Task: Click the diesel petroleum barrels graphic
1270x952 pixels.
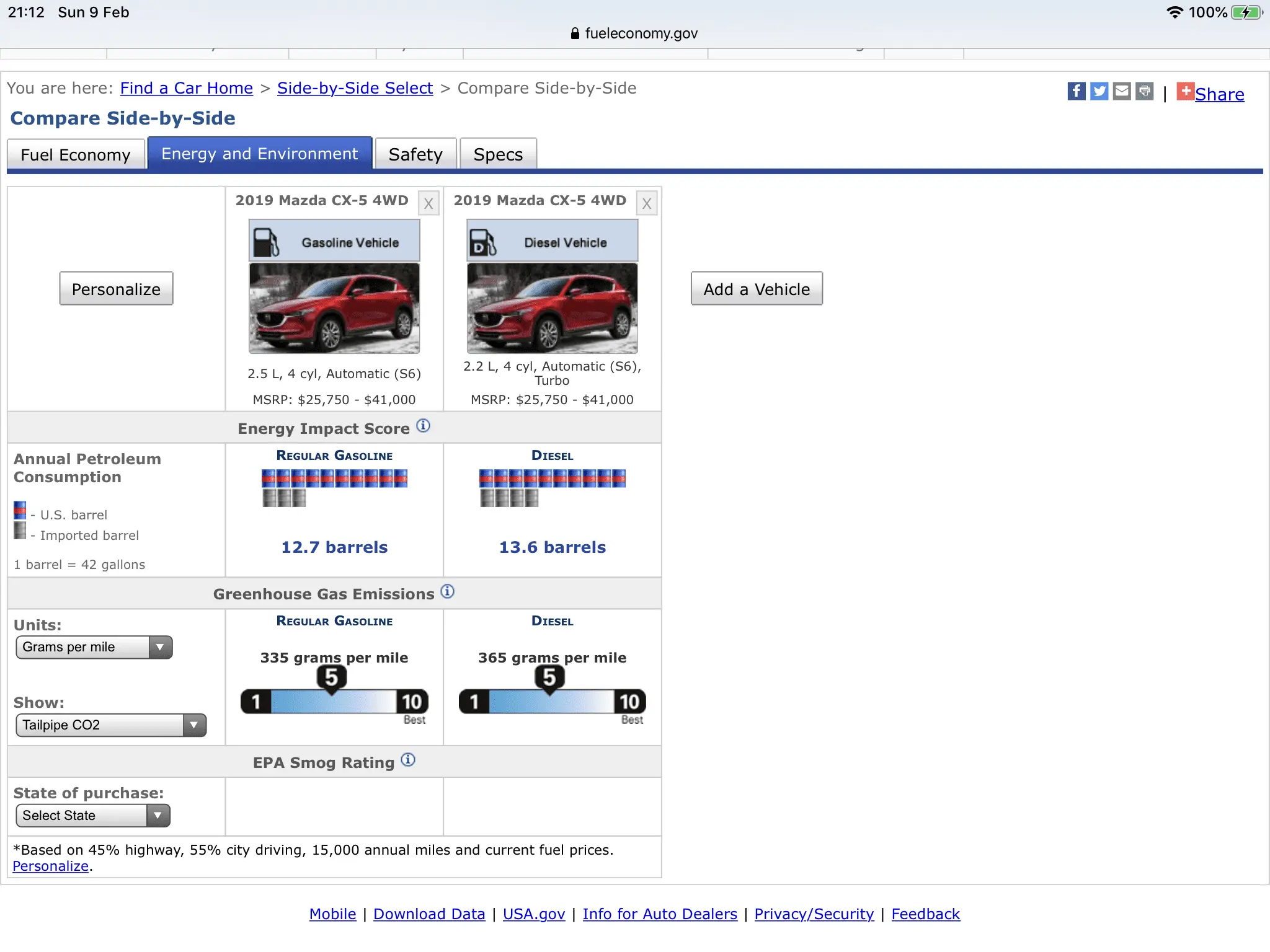Action: tap(552, 488)
